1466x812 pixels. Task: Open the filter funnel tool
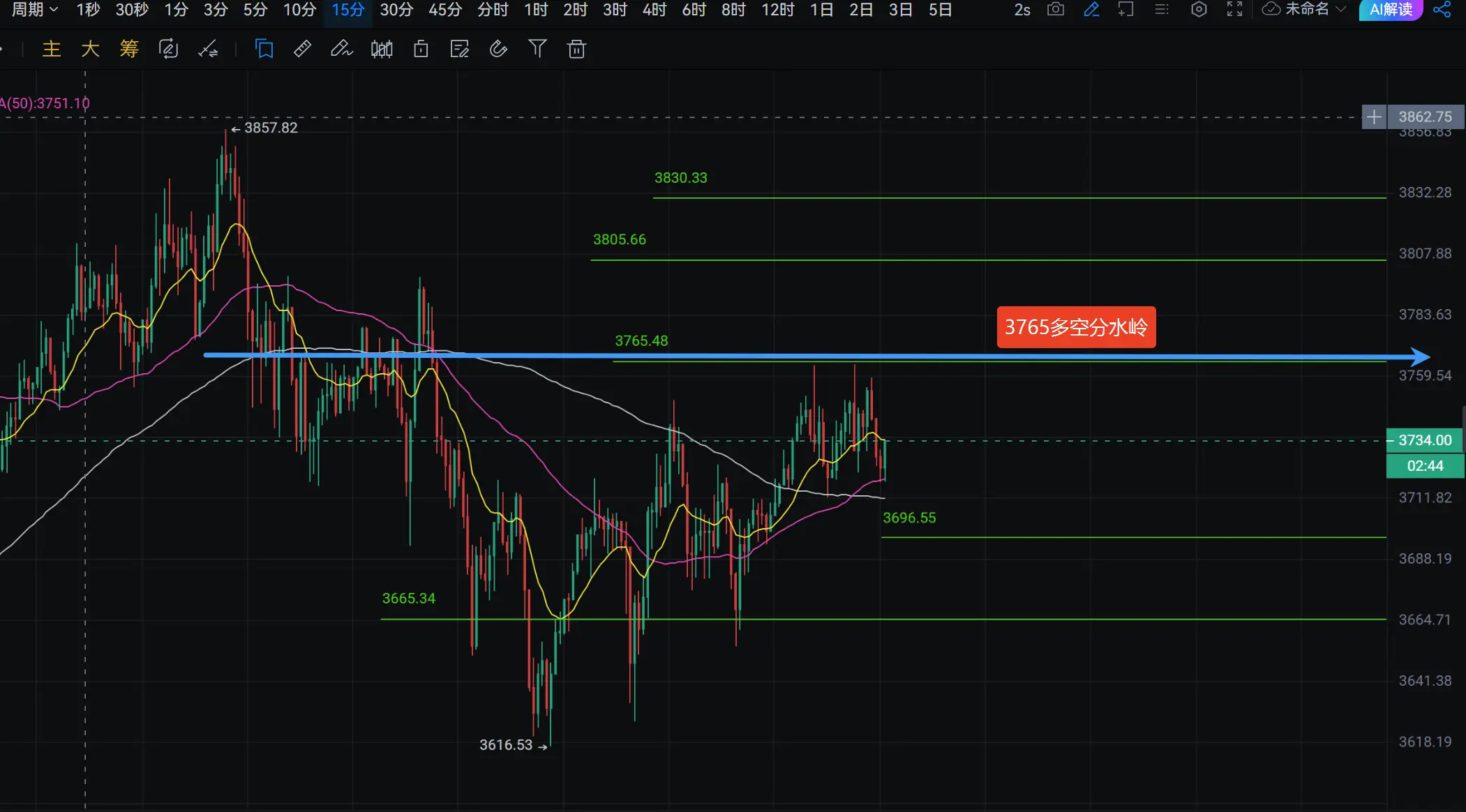[x=537, y=49]
